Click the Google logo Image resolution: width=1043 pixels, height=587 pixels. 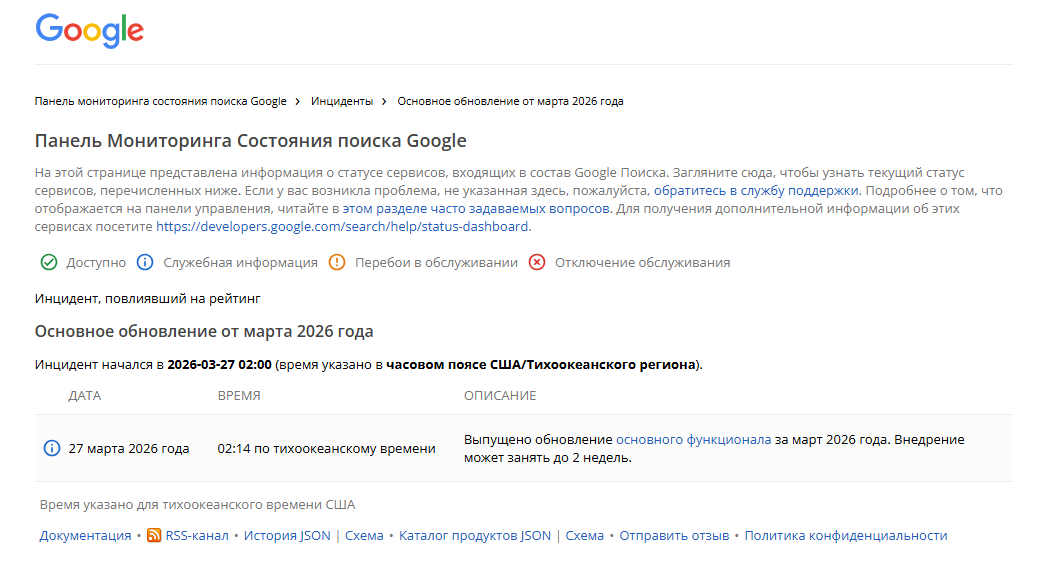pyautogui.click(x=90, y=31)
